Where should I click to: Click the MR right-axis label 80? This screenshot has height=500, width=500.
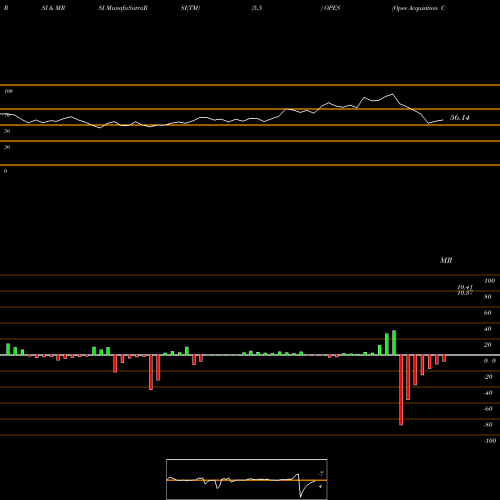(x=488, y=297)
